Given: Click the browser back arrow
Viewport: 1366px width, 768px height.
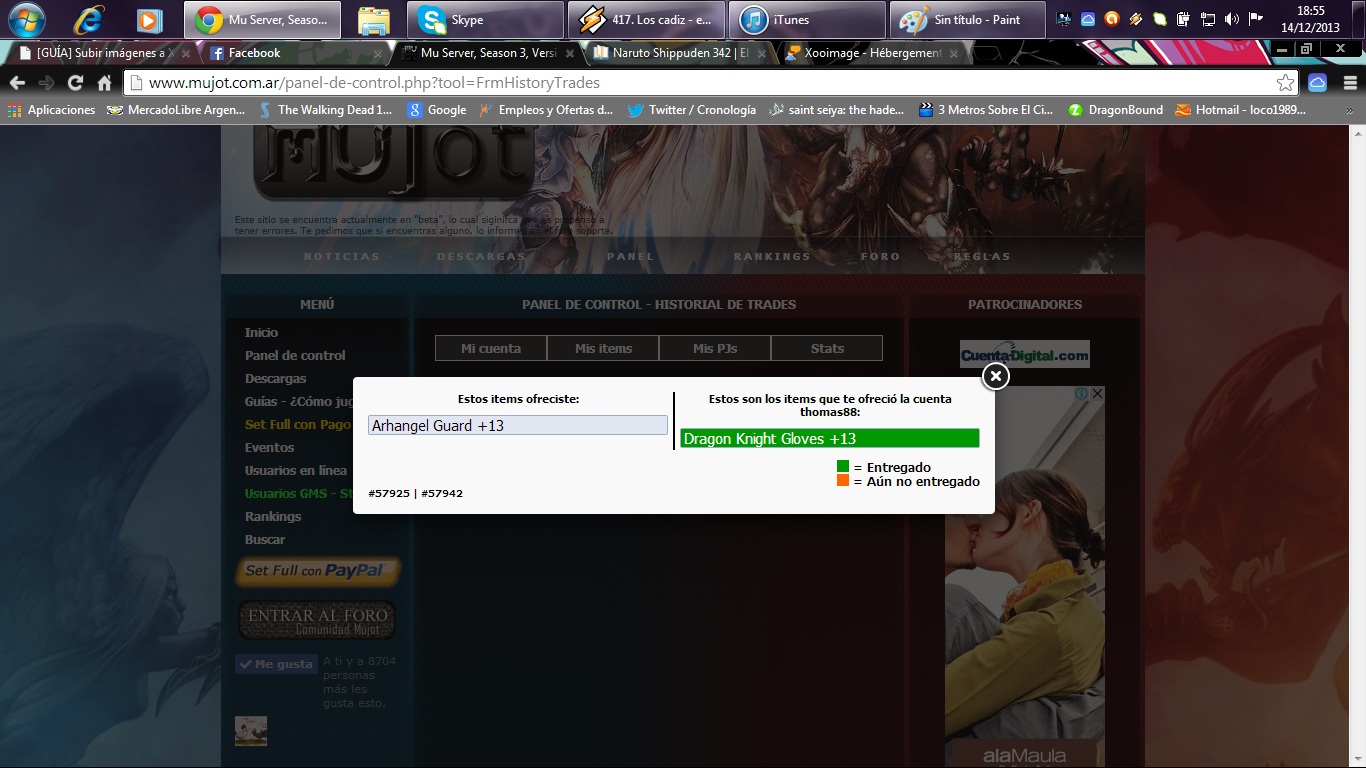Looking at the screenshot, I should 17,83.
